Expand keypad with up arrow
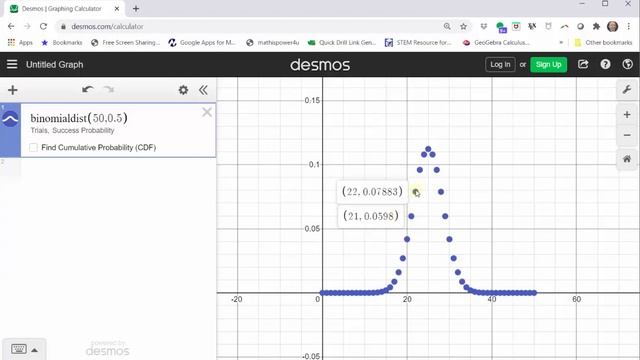This screenshot has width=640, height=360. point(35,350)
